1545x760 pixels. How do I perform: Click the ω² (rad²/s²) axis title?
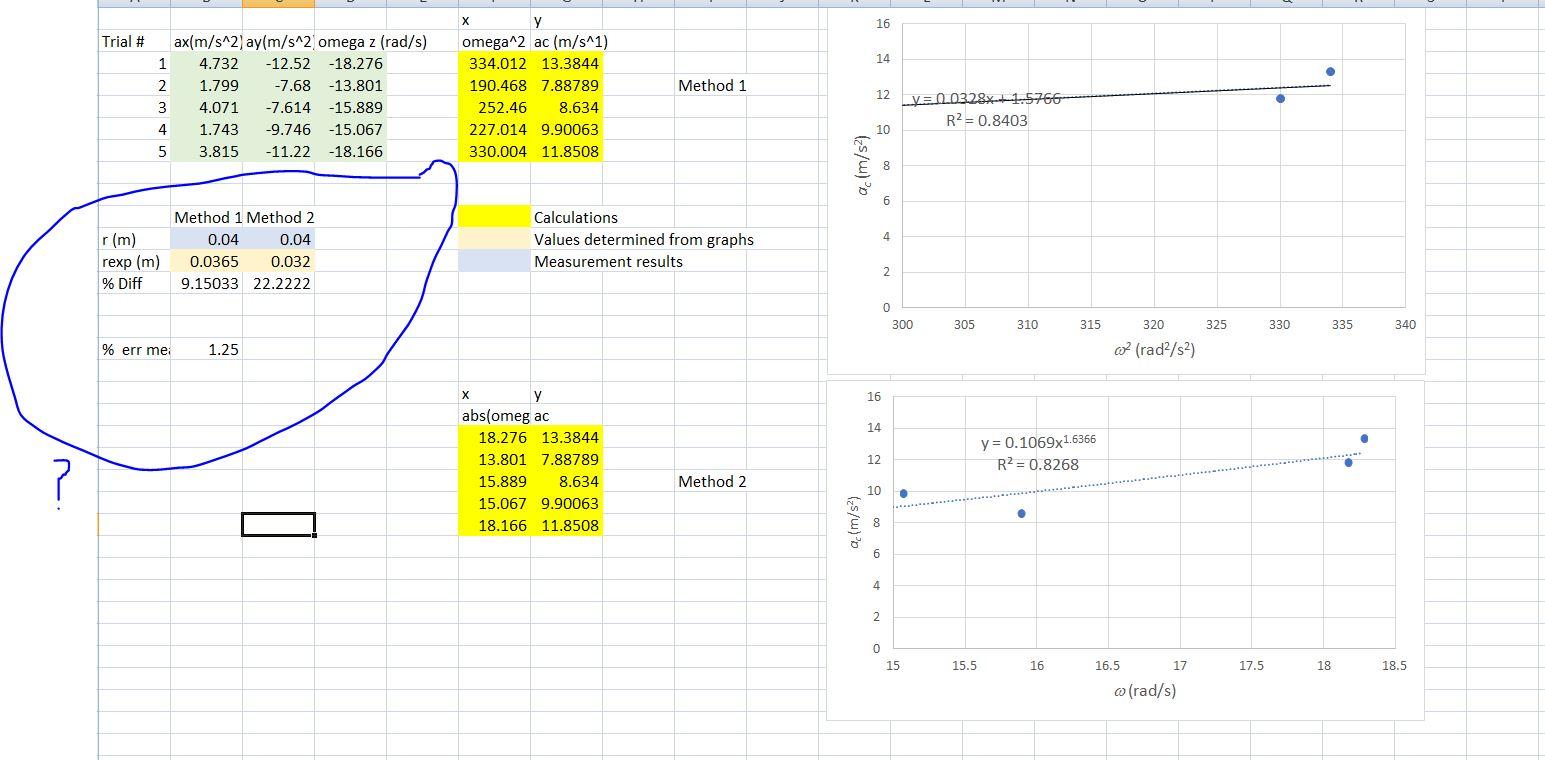(1153, 350)
